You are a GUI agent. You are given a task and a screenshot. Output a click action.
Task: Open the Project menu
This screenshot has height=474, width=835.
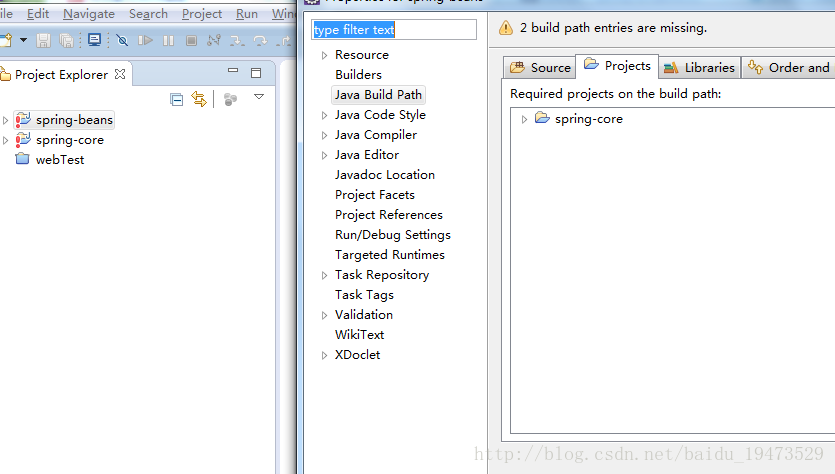(201, 13)
